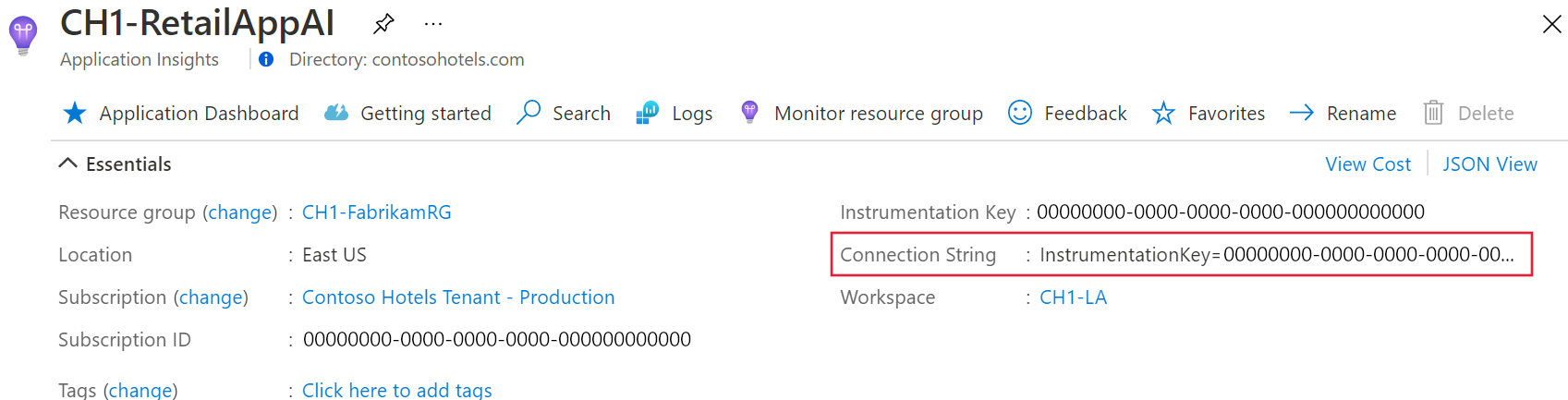
Task: Change the resource group
Action: 240,212
